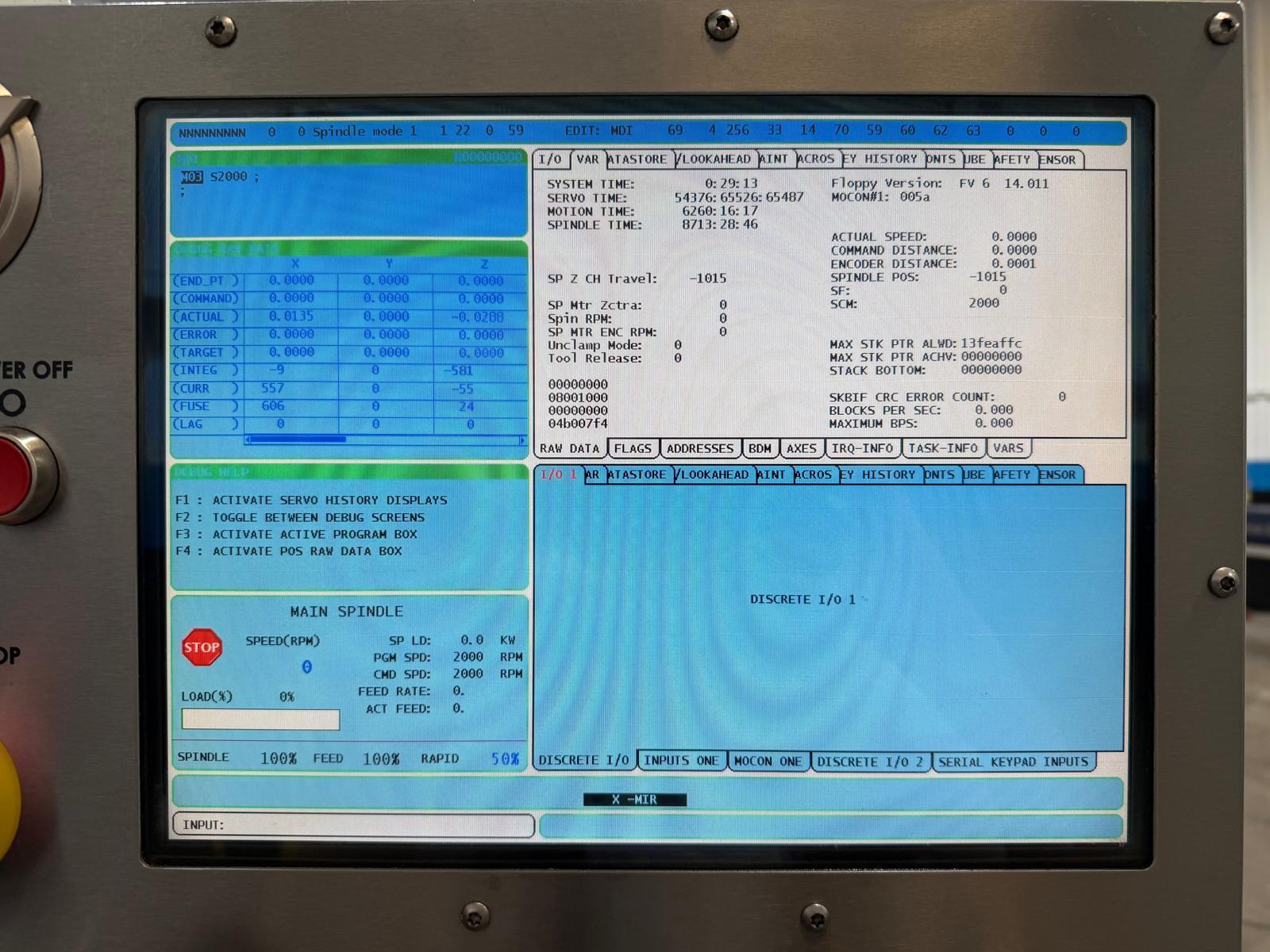Open the TASK-INFO sub-tab
The image size is (1270, 952).
pos(943,448)
